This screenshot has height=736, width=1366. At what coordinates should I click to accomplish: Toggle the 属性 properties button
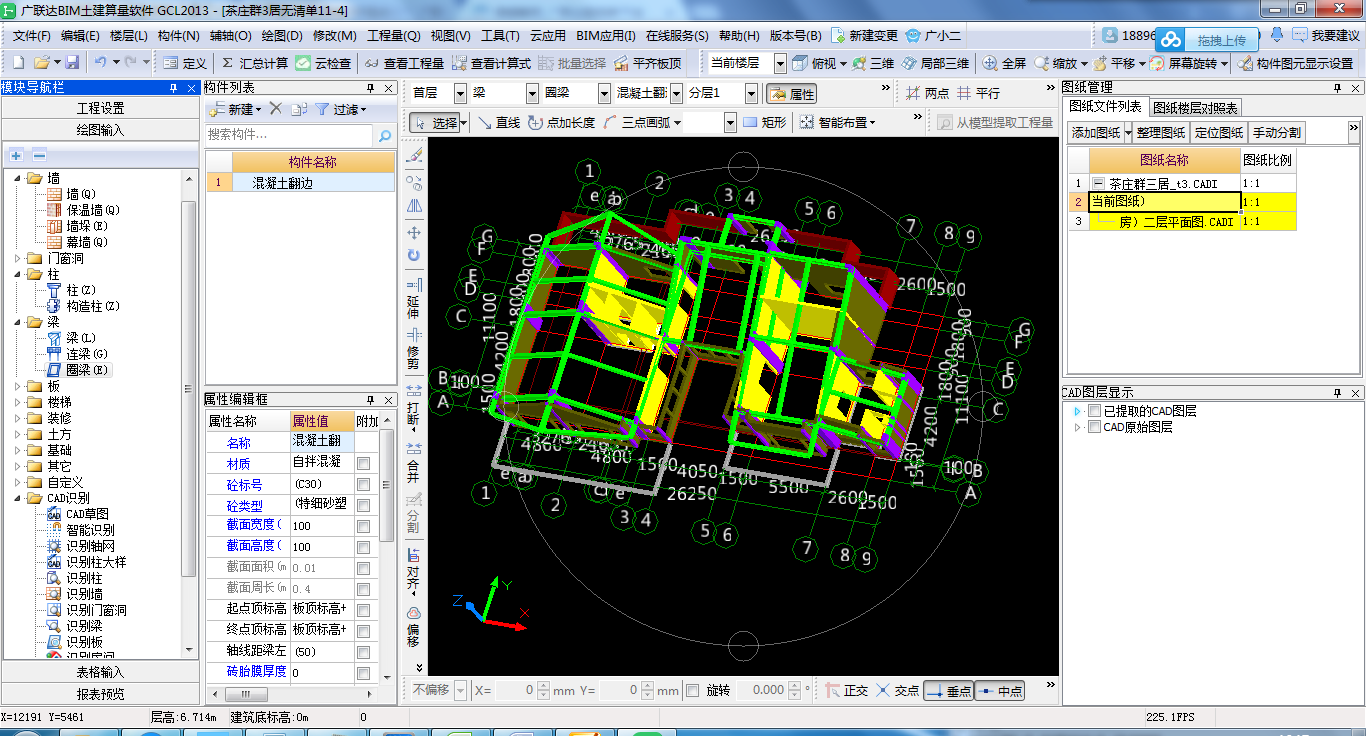791,94
